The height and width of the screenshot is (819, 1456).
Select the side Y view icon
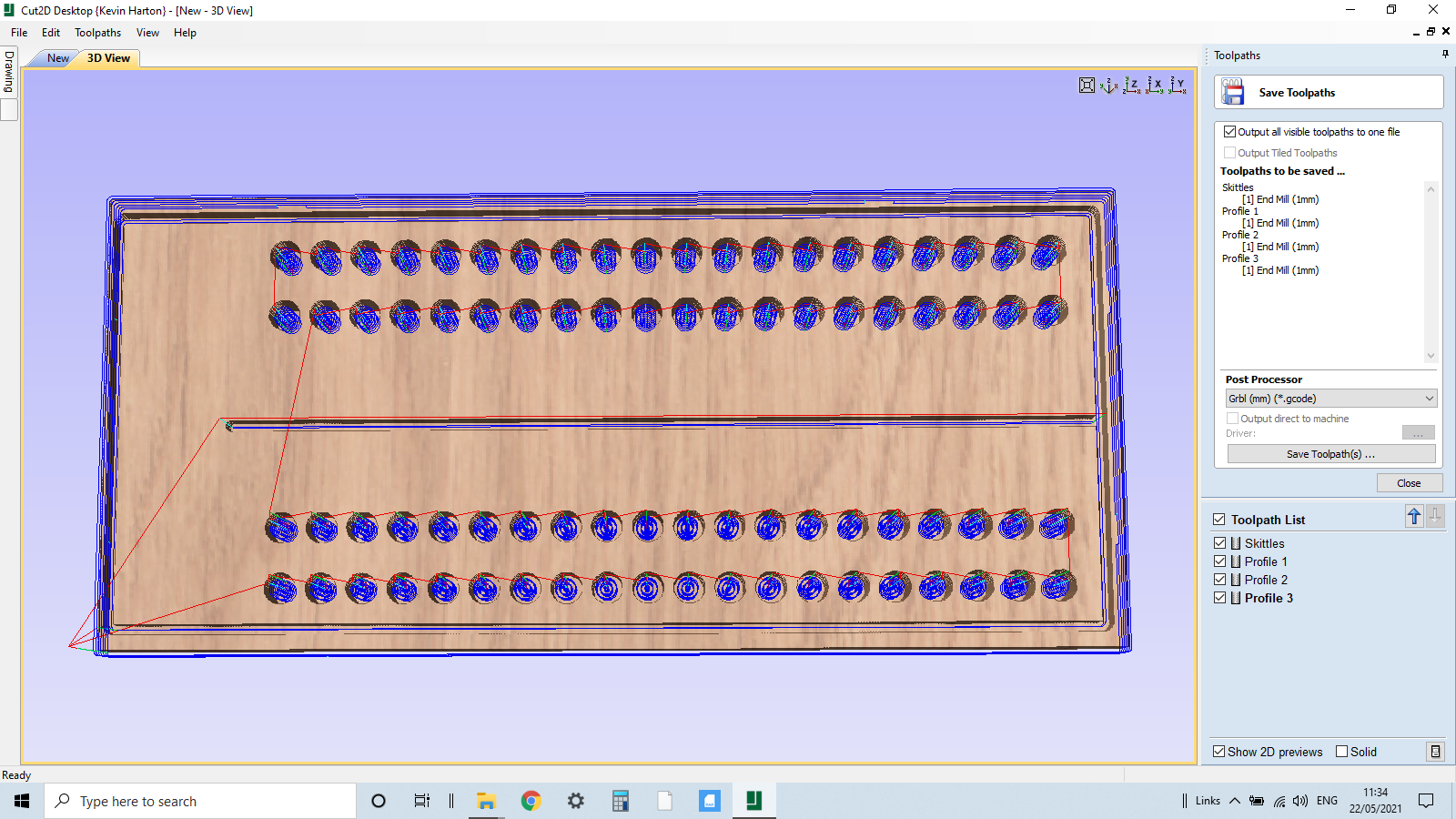point(1177,85)
